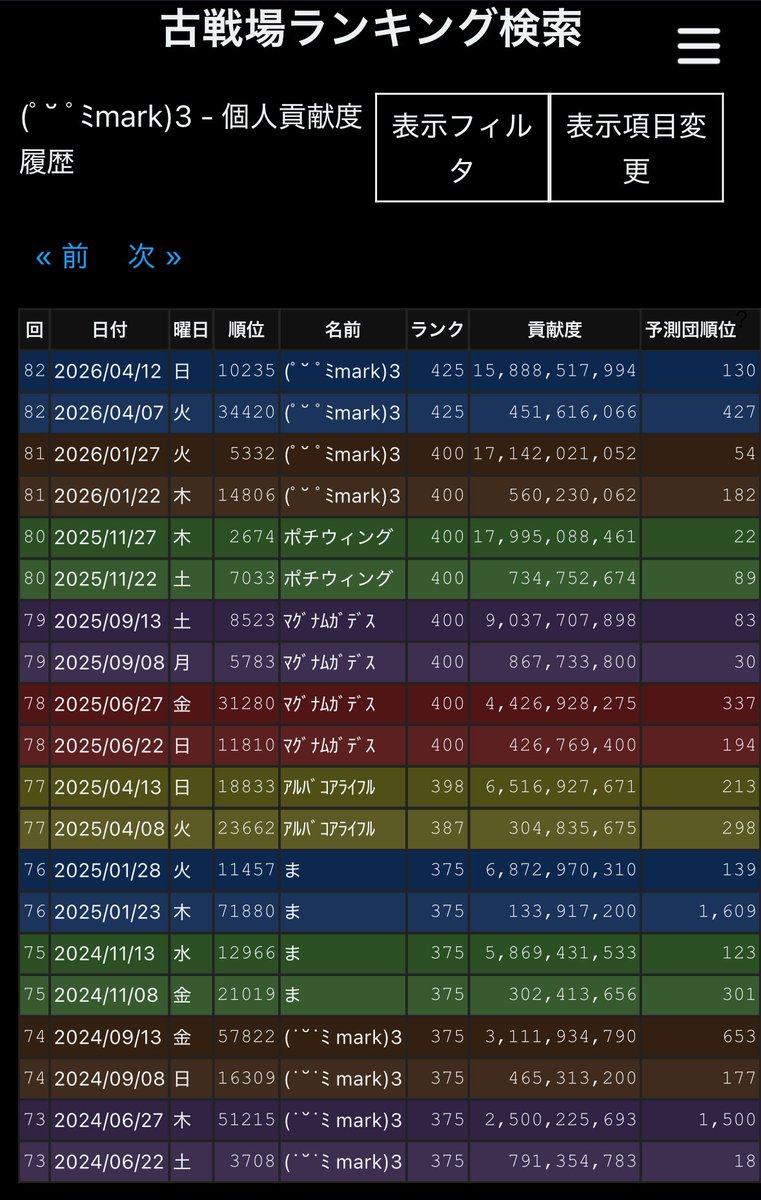Click name ポチウィング in 2025/11/27 row
Viewport: 761px width, 1200px height.
(338, 537)
